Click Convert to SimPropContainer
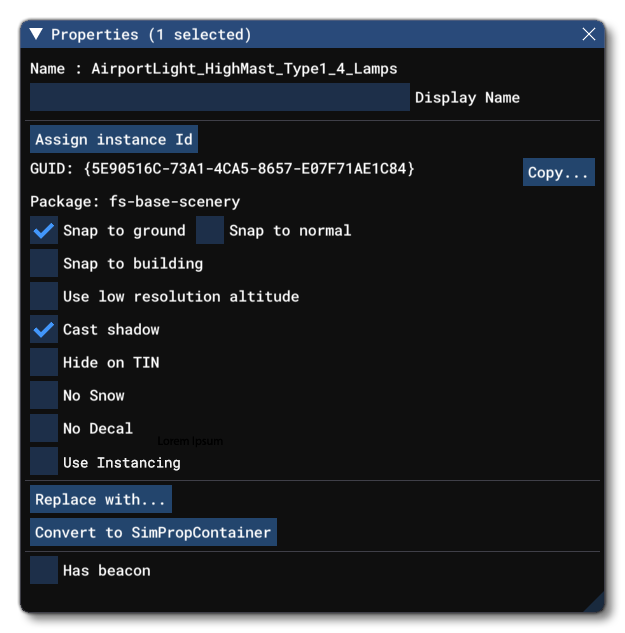 point(153,532)
